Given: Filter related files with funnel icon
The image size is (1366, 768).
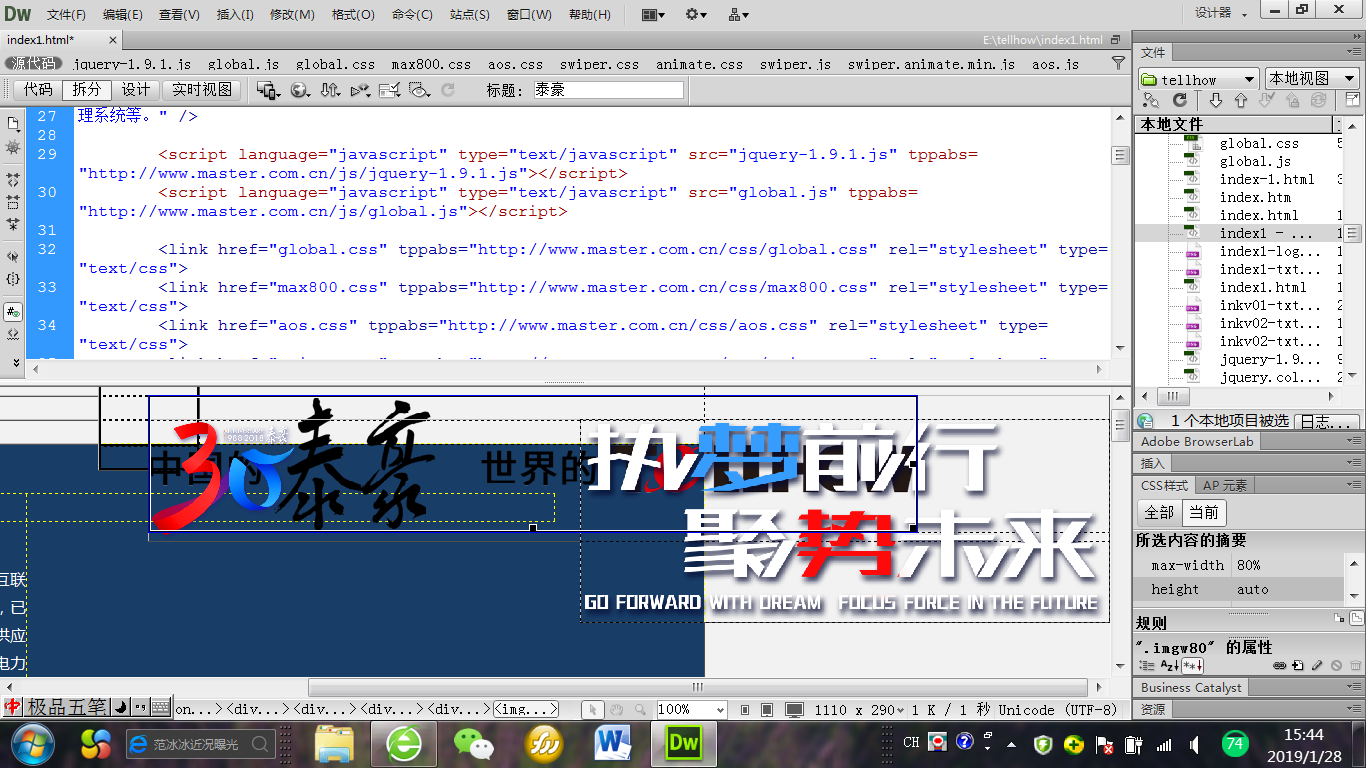Looking at the screenshot, I should click(x=1118, y=63).
